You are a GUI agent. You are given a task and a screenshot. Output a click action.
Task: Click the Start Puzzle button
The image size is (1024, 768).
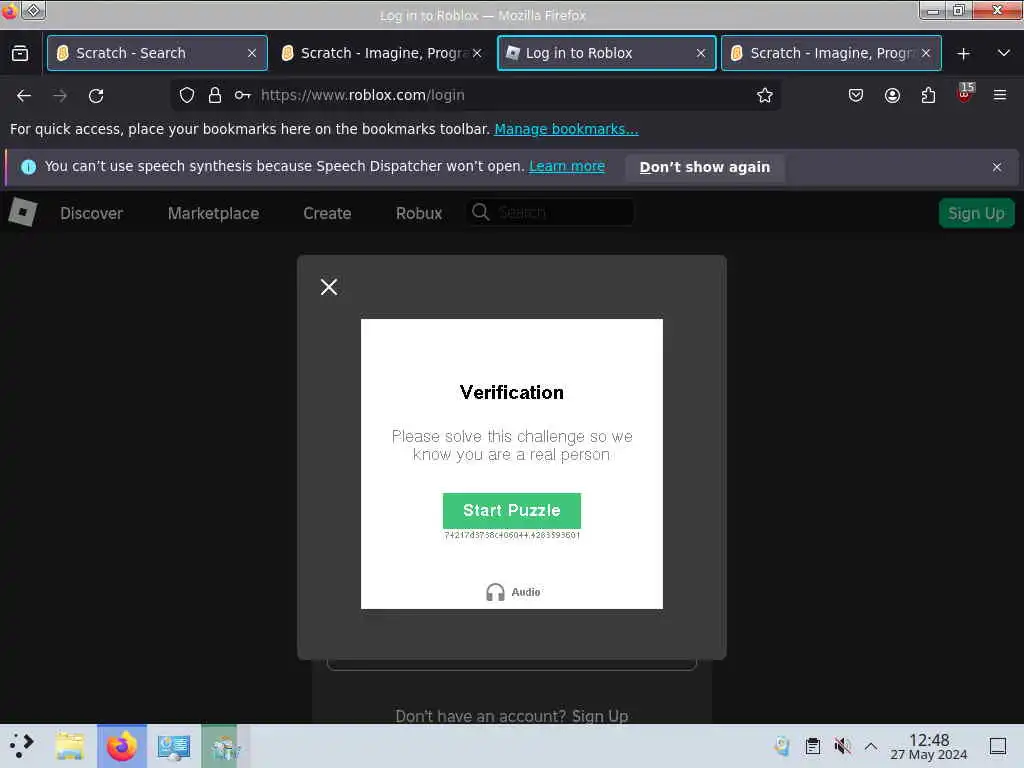point(511,511)
